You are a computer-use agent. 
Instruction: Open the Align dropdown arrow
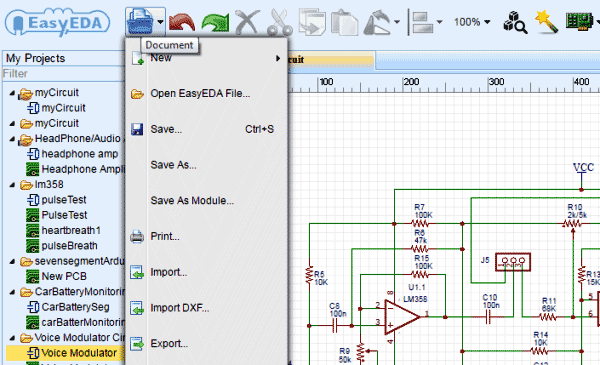pos(440,22)
